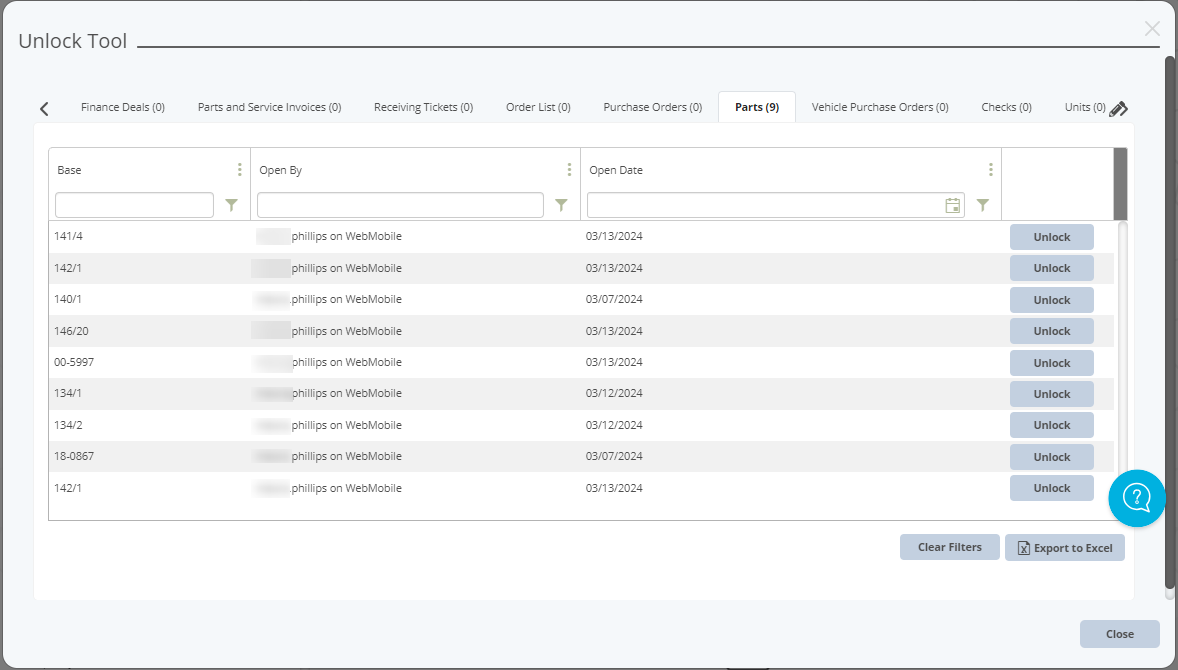Open the Open Date column options menu
The height and width of the screenshot is (670, 1178).
(990, 170)
